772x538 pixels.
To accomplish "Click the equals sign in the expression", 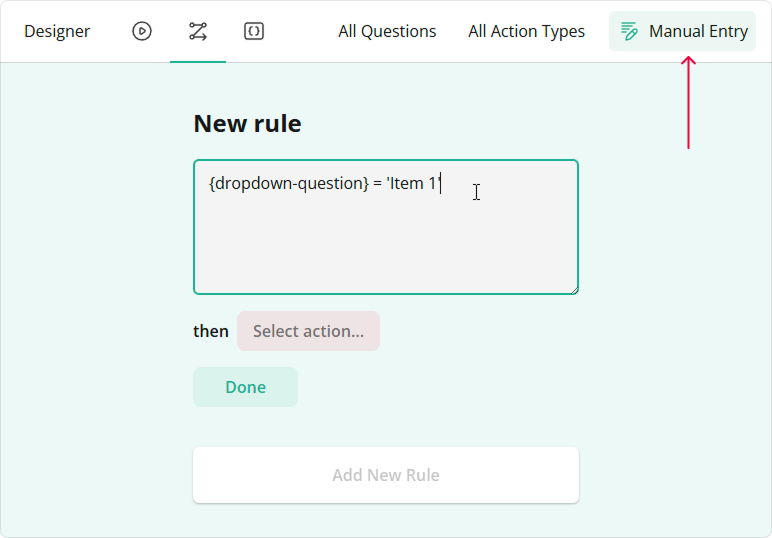I will 378,184.
